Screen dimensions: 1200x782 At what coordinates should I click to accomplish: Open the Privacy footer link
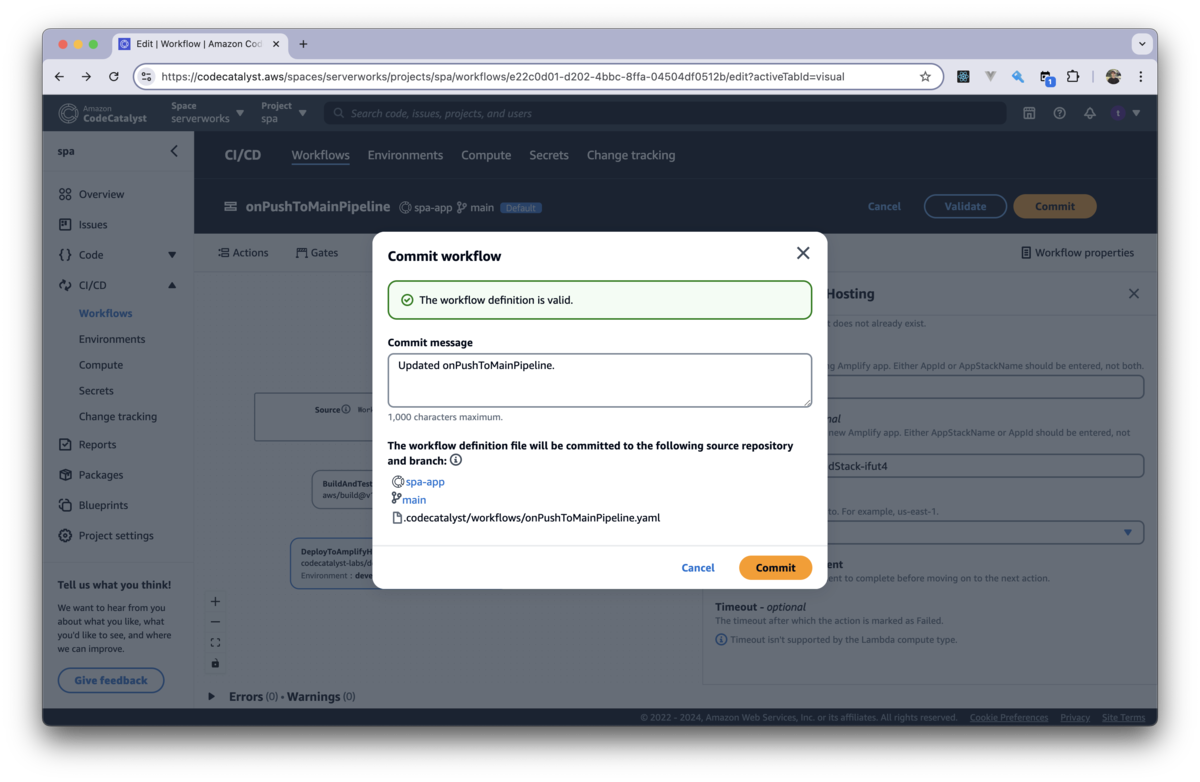[x=1075, y=717]
